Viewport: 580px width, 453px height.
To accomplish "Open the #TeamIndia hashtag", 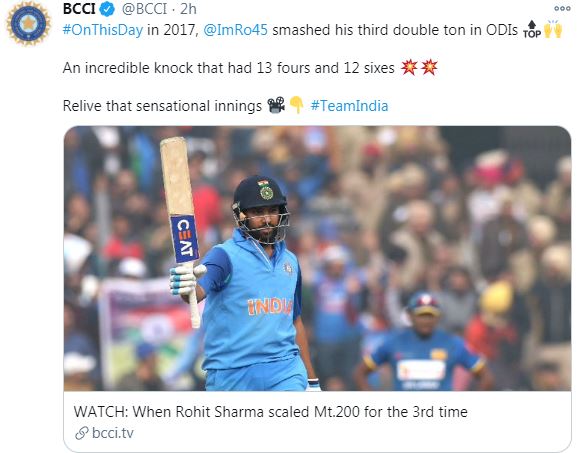I will [x=349, y=106].
